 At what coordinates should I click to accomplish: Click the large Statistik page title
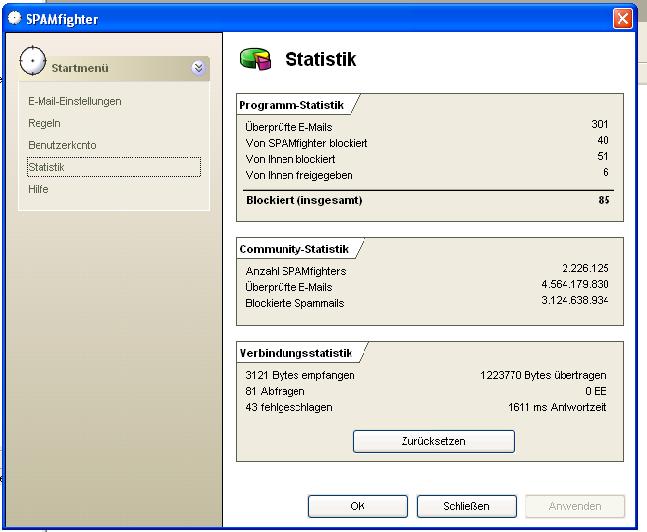[321, 59]
